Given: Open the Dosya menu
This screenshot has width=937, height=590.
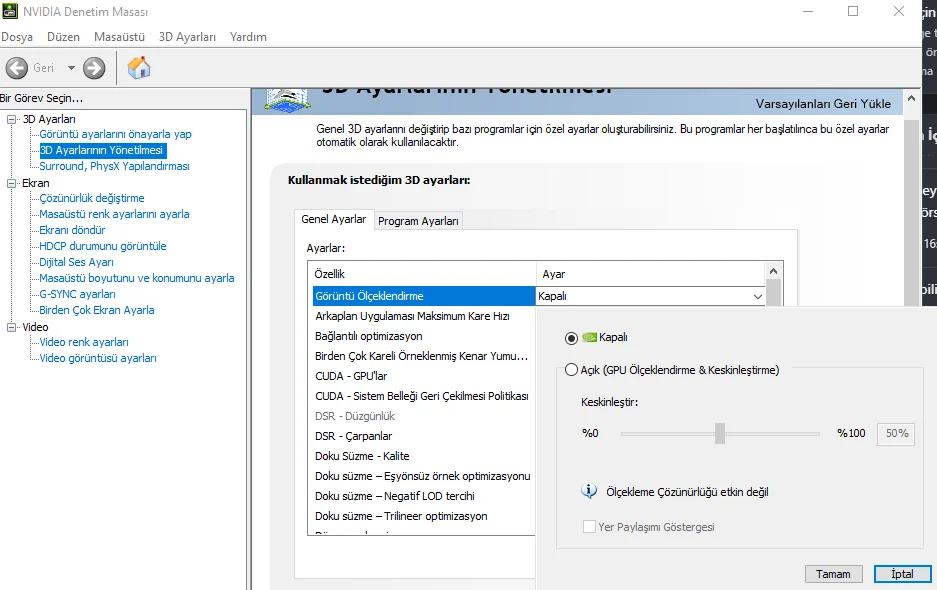Looking at the screenshot, I should coord(17,37).
